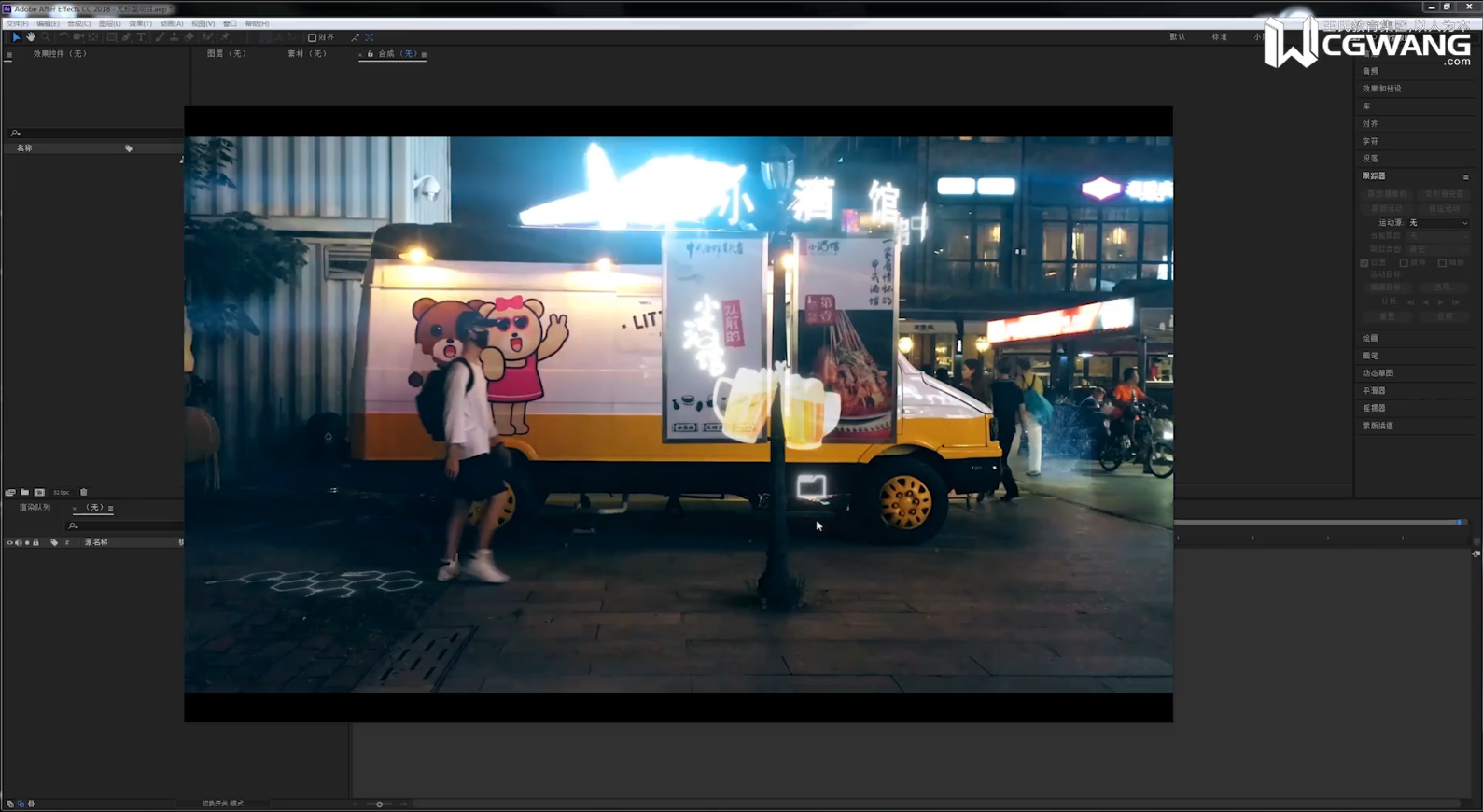This screenshot has height=812, width=1483.
Task: Click the snapping options icon beside 对齐
Action: click(355, 37)
